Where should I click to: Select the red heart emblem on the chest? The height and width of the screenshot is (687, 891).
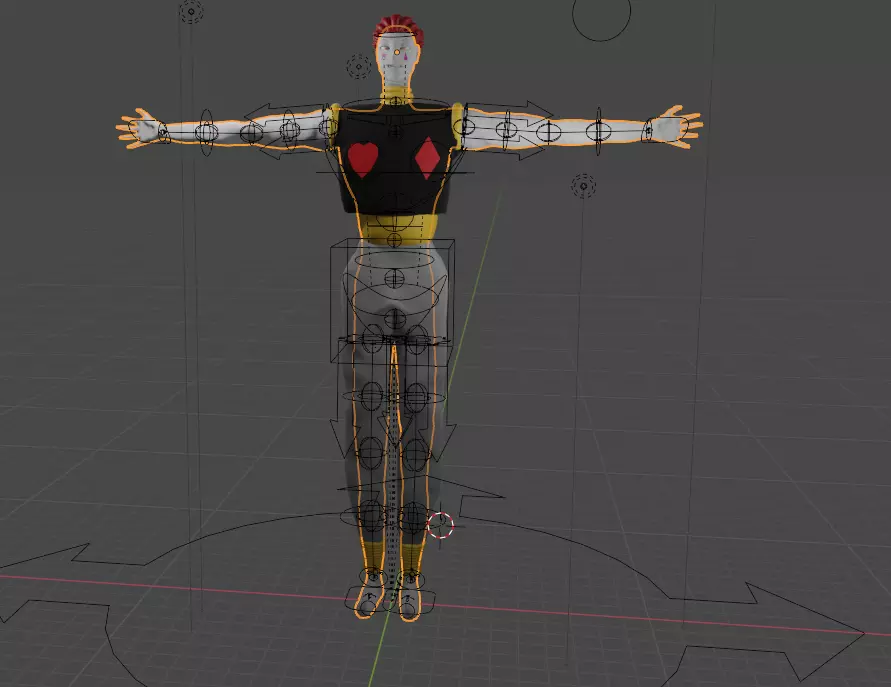(363, 159)
